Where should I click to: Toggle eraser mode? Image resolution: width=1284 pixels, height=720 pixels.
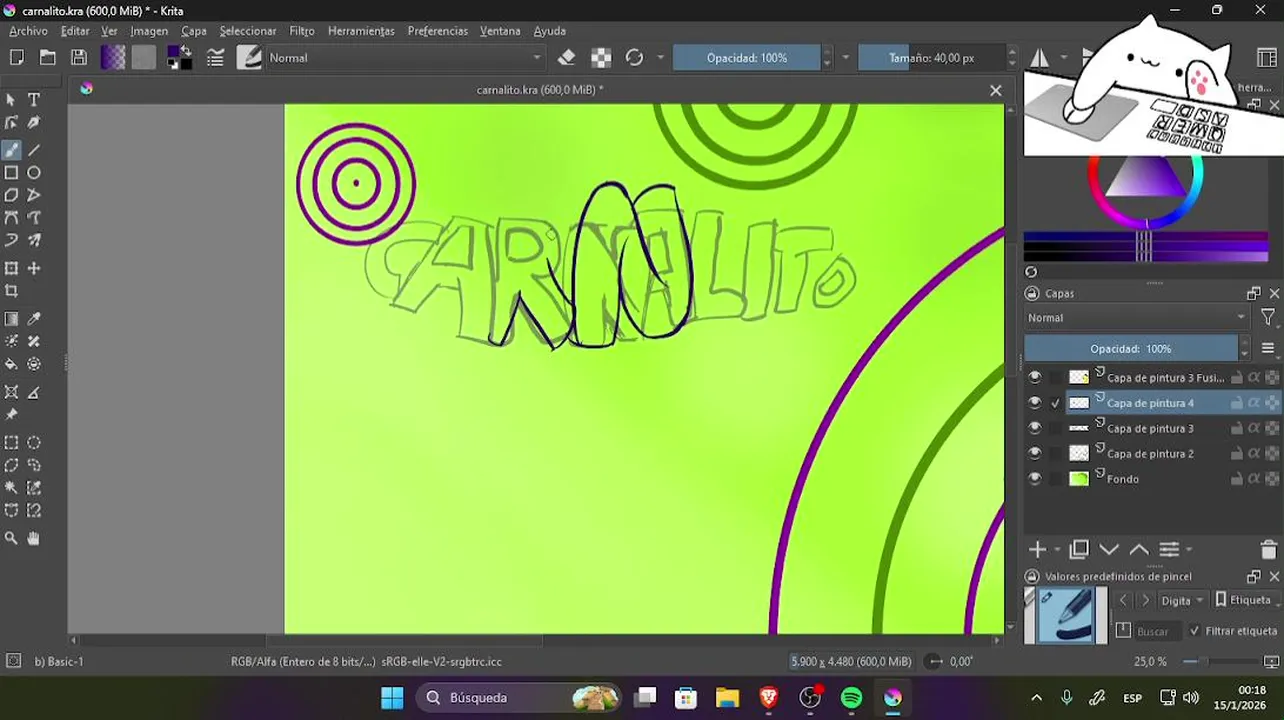567,58
